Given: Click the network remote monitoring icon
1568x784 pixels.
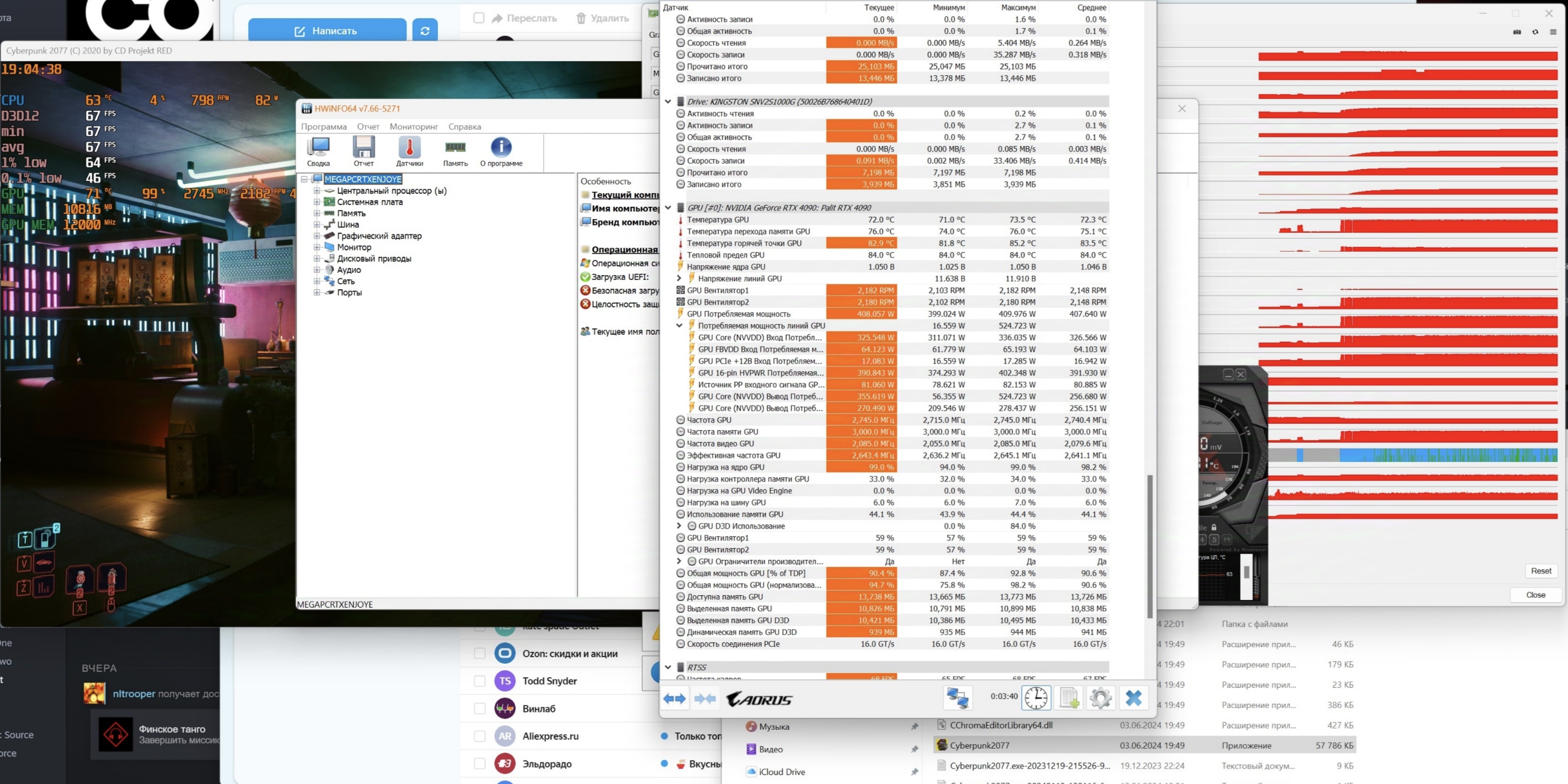Looking at the screenshot, I should pyautogui.click(x=957, y=697).
